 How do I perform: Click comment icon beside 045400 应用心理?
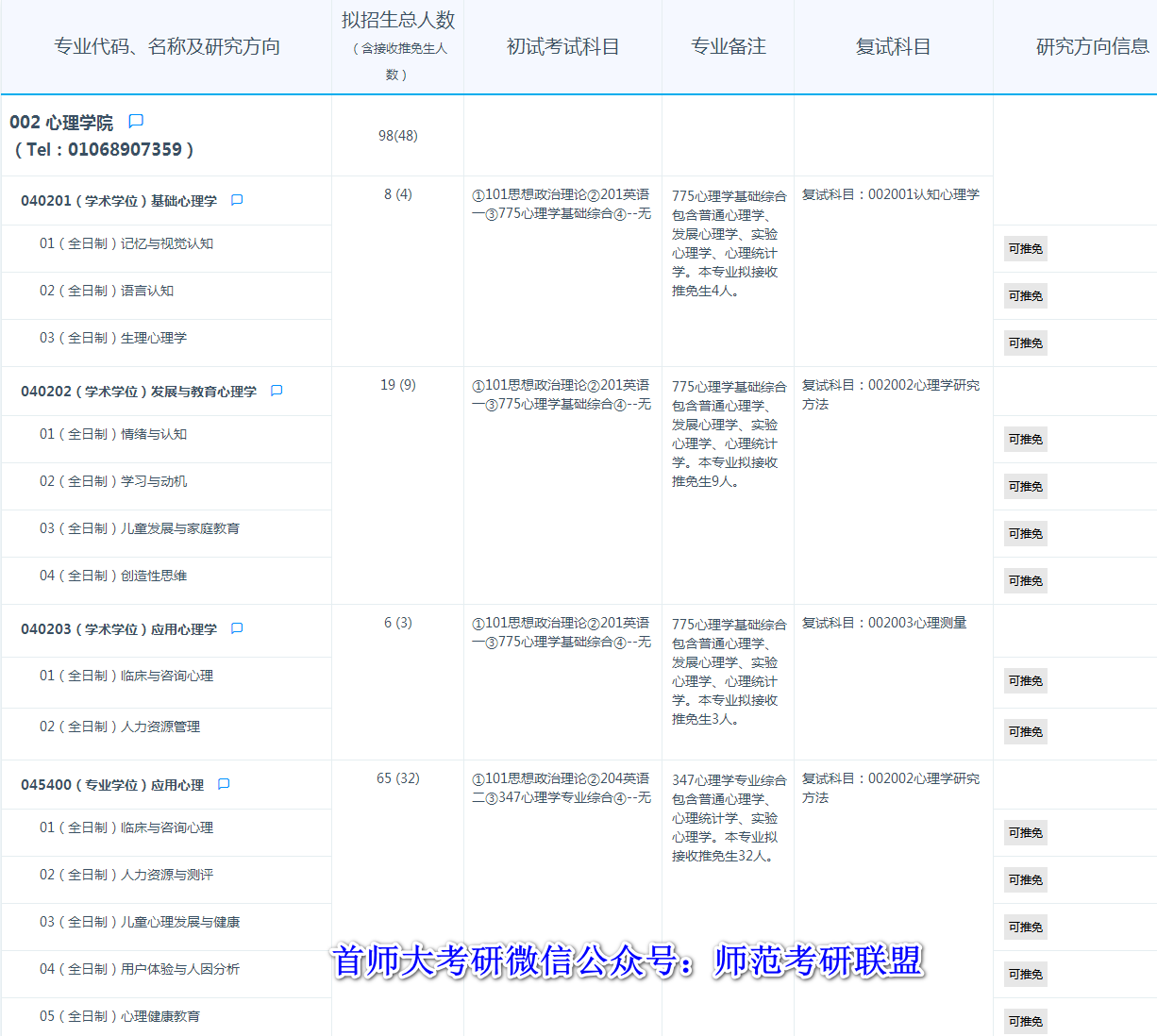[x=224, y=784]
